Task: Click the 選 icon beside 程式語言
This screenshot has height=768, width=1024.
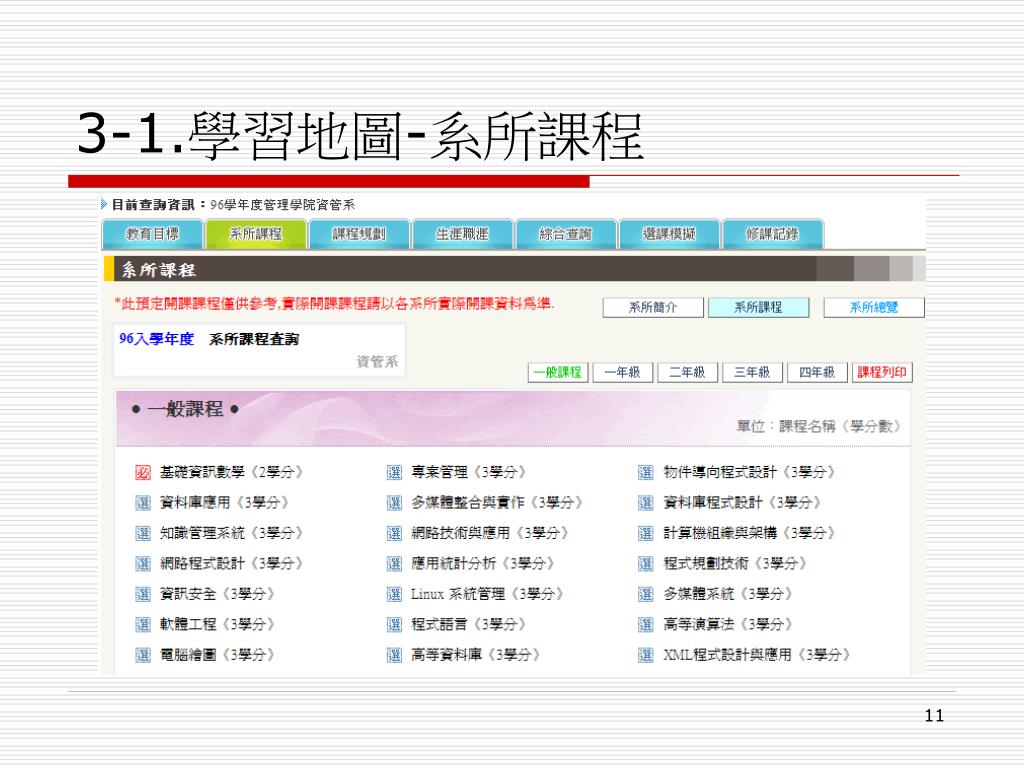Action: click(x=394, y=625)
